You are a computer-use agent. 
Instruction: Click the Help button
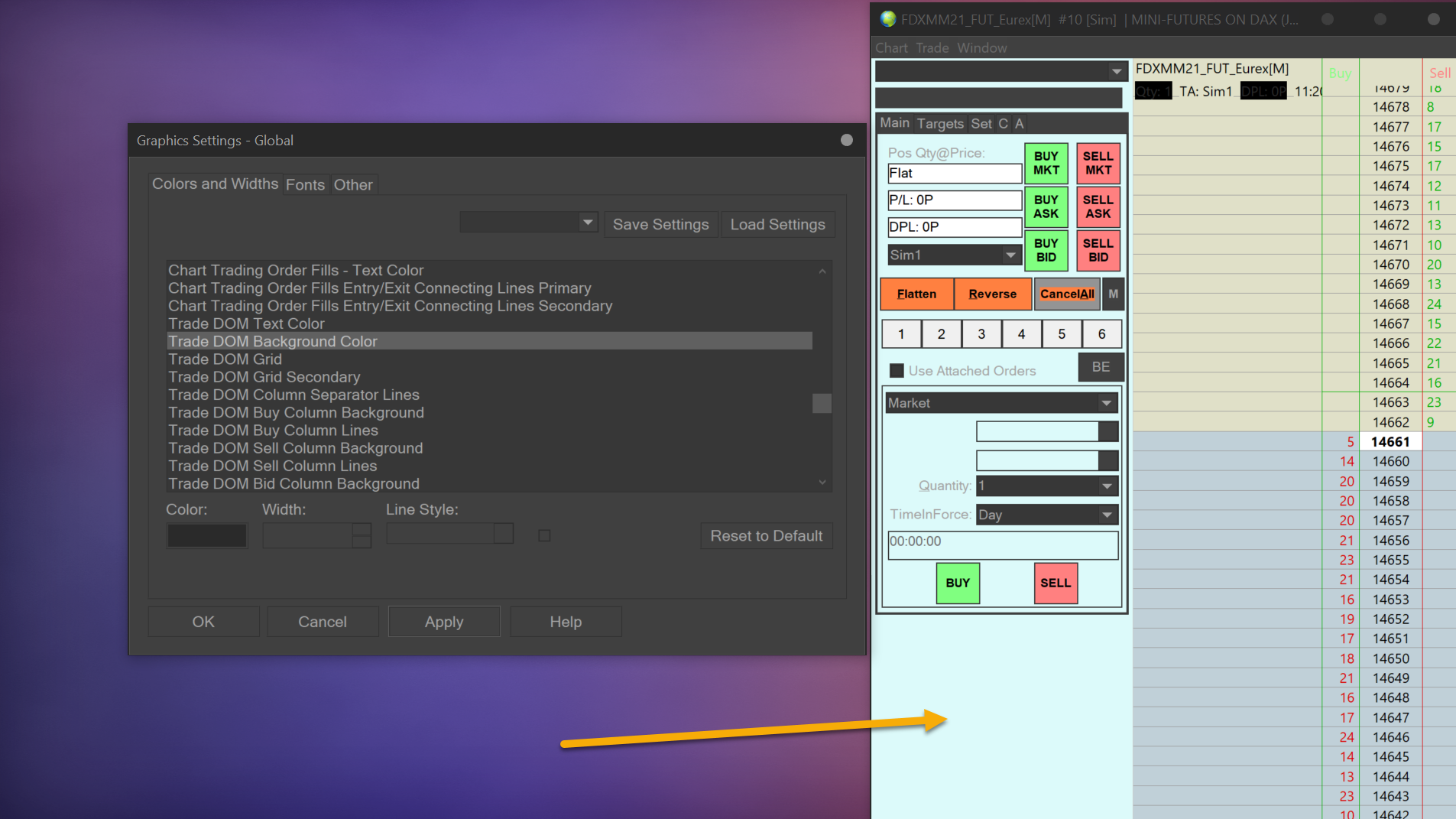click(566, 622)
